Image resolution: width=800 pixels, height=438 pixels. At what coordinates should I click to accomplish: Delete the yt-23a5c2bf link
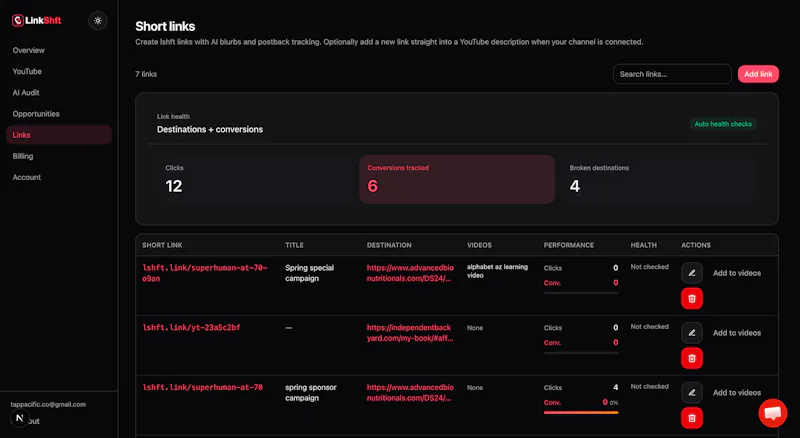(692, 358)
